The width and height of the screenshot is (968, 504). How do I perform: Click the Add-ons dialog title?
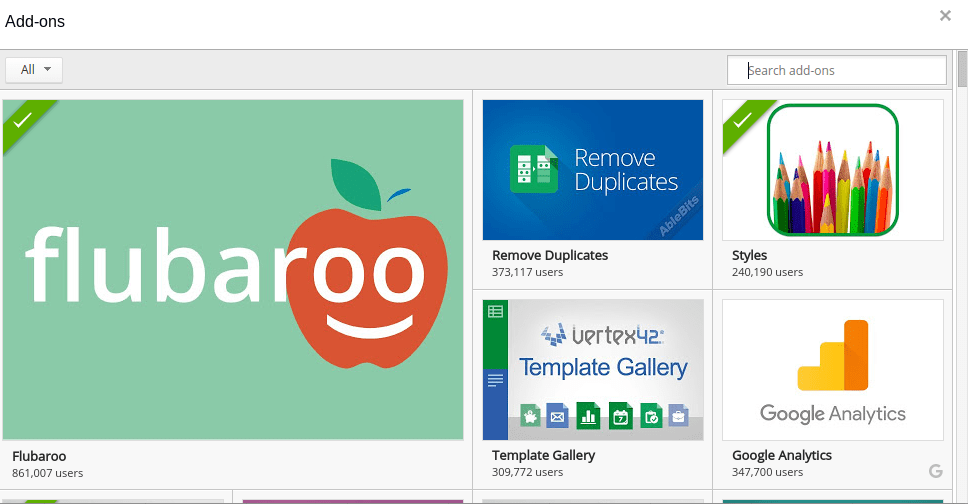click(35, 22)
